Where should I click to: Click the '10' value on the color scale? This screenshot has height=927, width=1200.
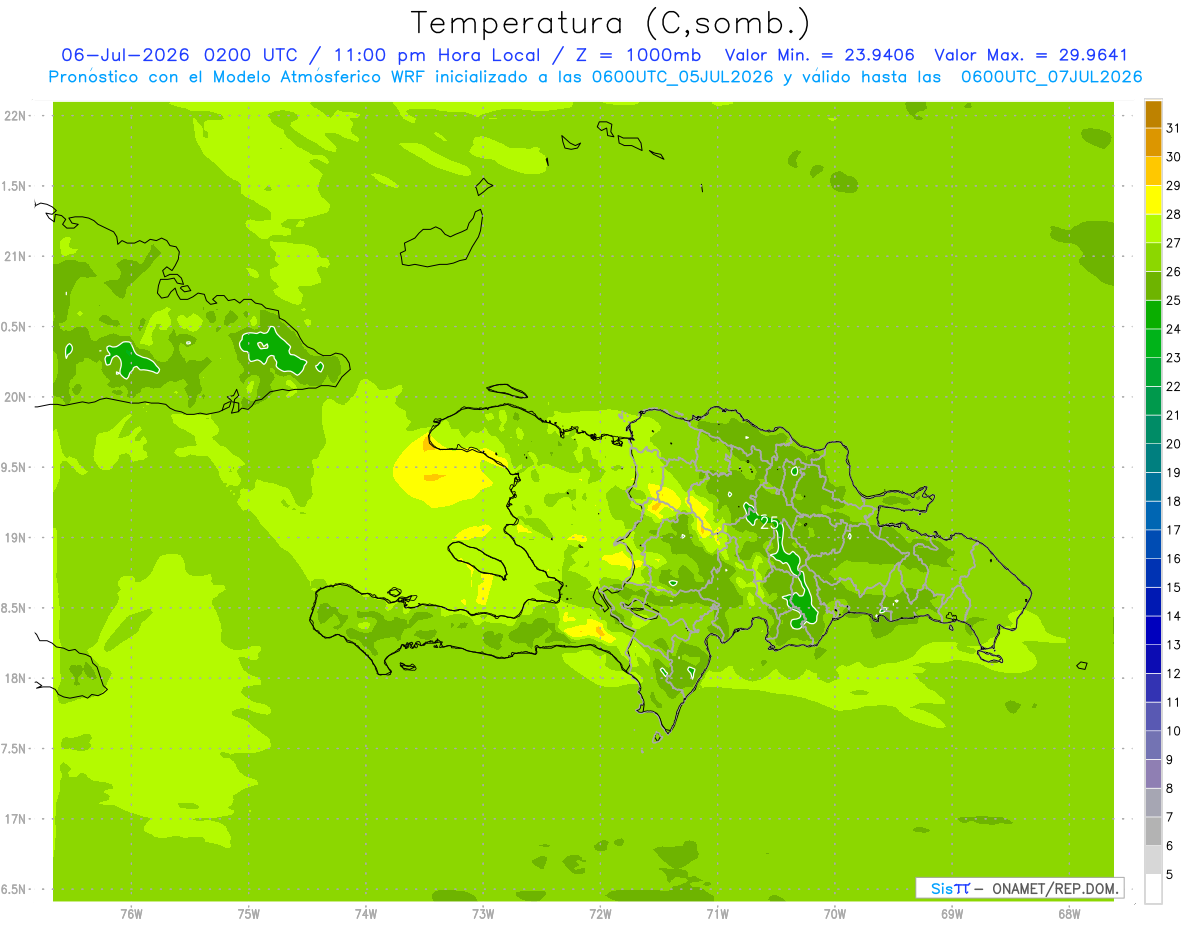click(x=1173, y=731)
